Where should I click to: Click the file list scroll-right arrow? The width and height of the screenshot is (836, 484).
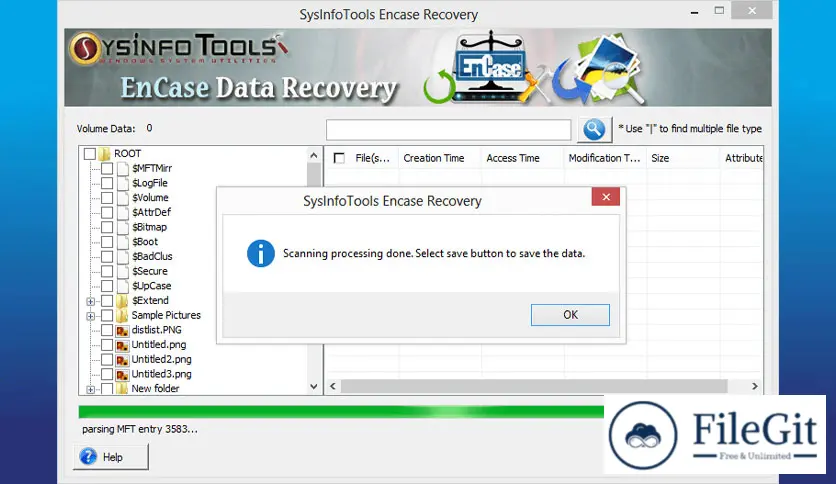click(754, 386)
